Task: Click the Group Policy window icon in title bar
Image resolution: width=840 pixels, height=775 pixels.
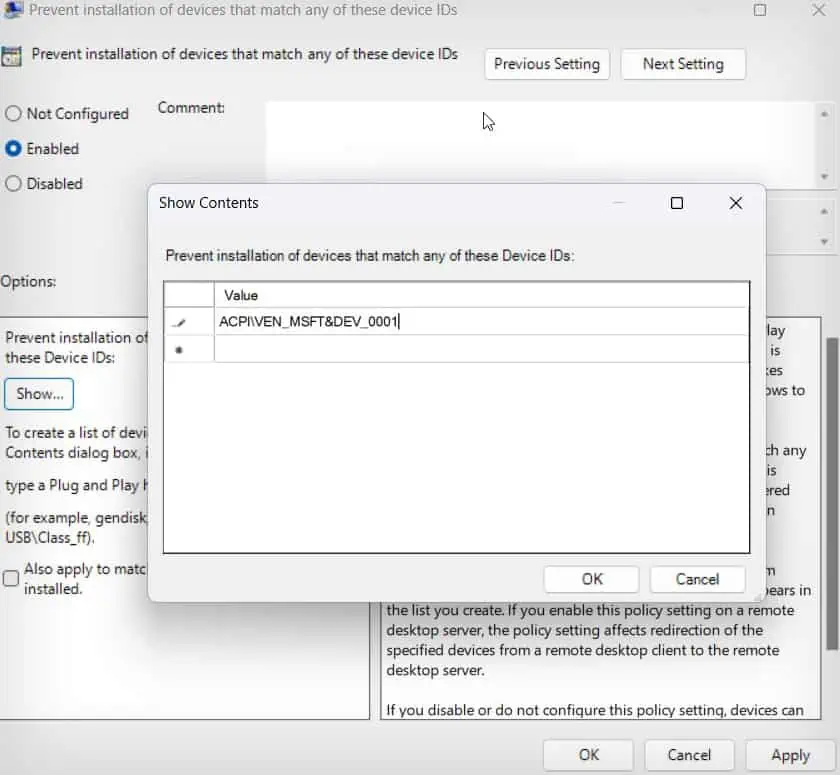Action: (x=13, y=9)
